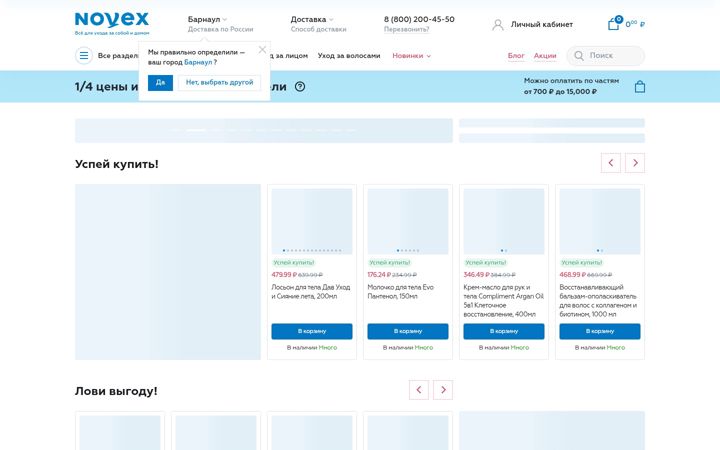The image size is (720, 450).
Task: Open Личный кабинет
Action: (542, 24)
